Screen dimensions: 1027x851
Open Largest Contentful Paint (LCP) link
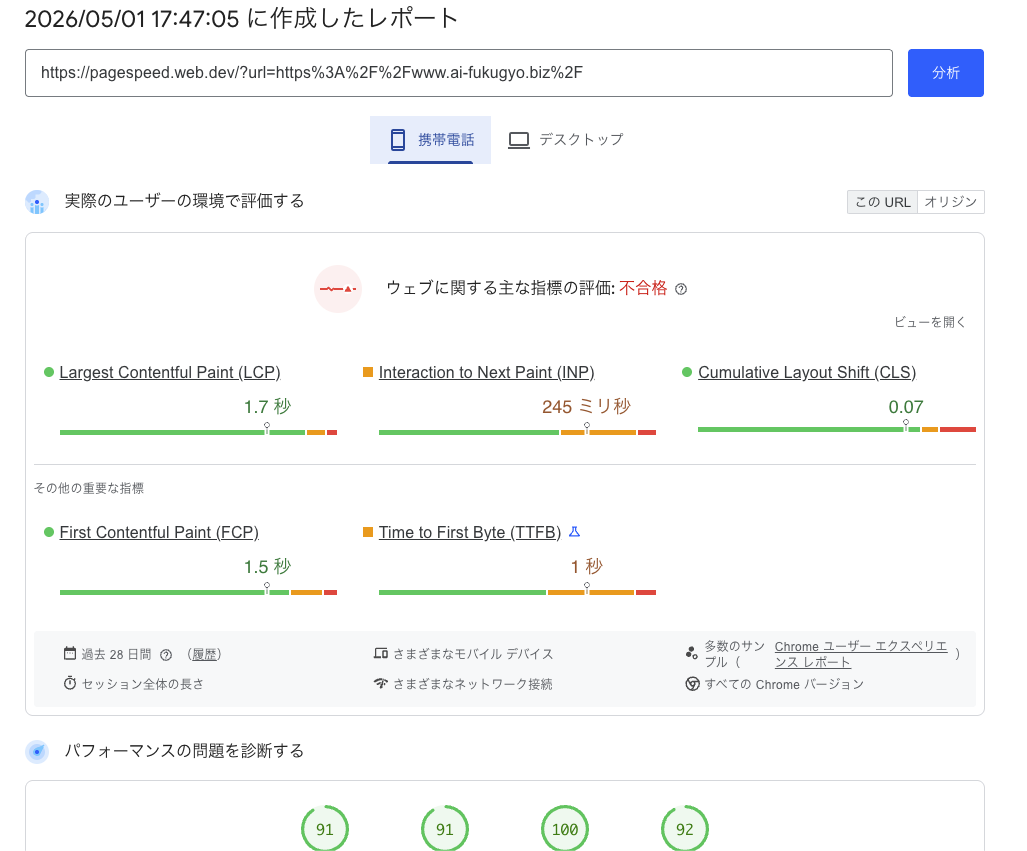coord(170,372)
